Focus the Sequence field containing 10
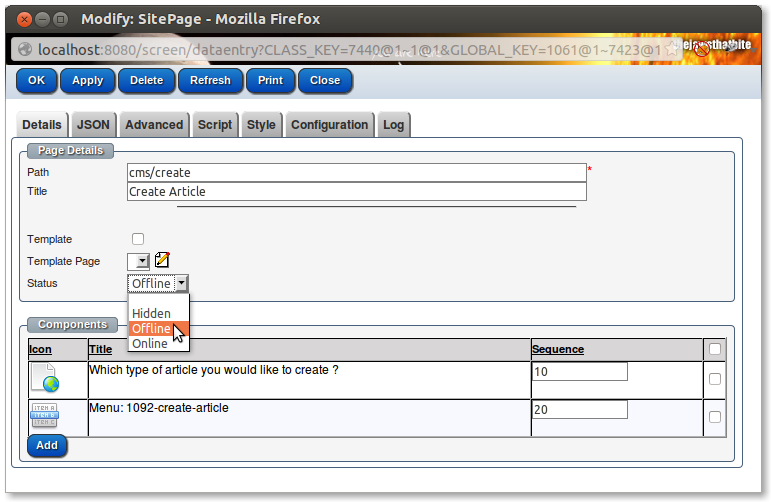The height and width of the screenshot is (502, 771). 579,372
